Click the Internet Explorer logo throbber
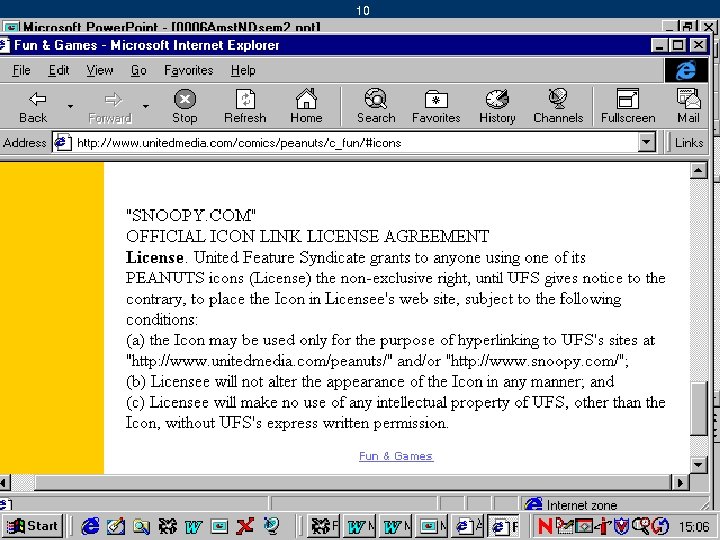 point(686,70)
